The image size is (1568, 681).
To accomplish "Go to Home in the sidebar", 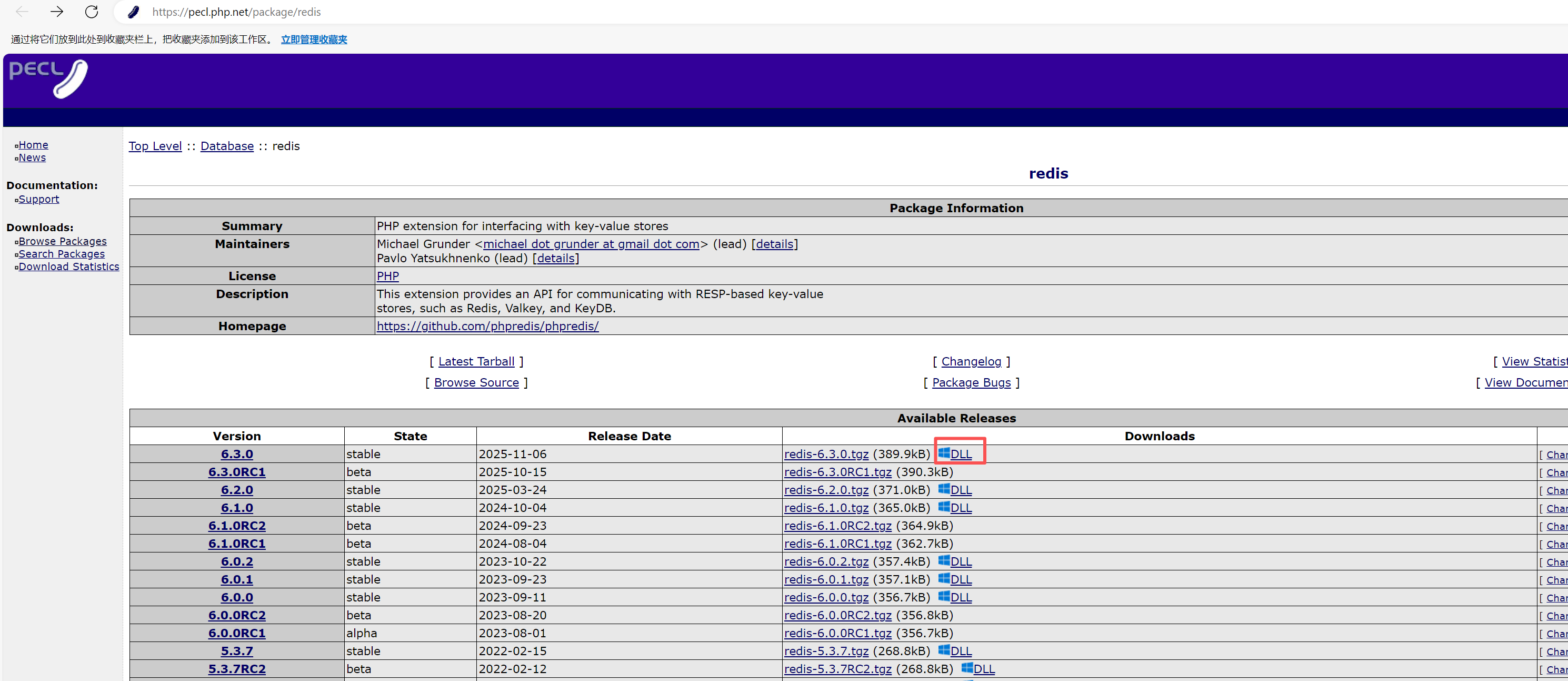I will [33, 145].
